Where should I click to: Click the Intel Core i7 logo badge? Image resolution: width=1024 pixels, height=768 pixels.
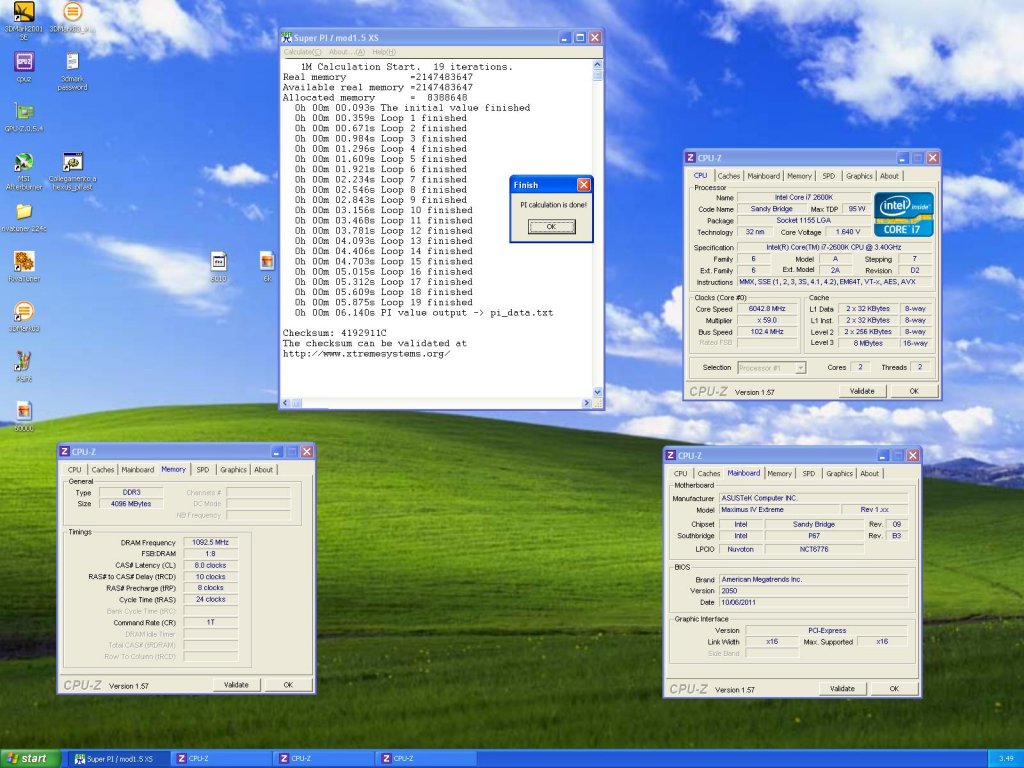click(904, 214)
